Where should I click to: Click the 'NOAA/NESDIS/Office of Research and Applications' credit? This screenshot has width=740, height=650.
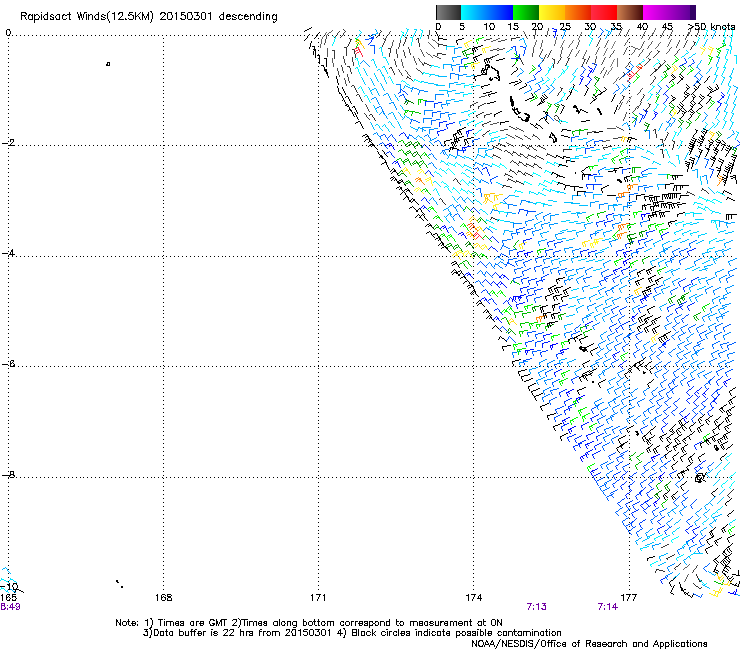(589, 644)
